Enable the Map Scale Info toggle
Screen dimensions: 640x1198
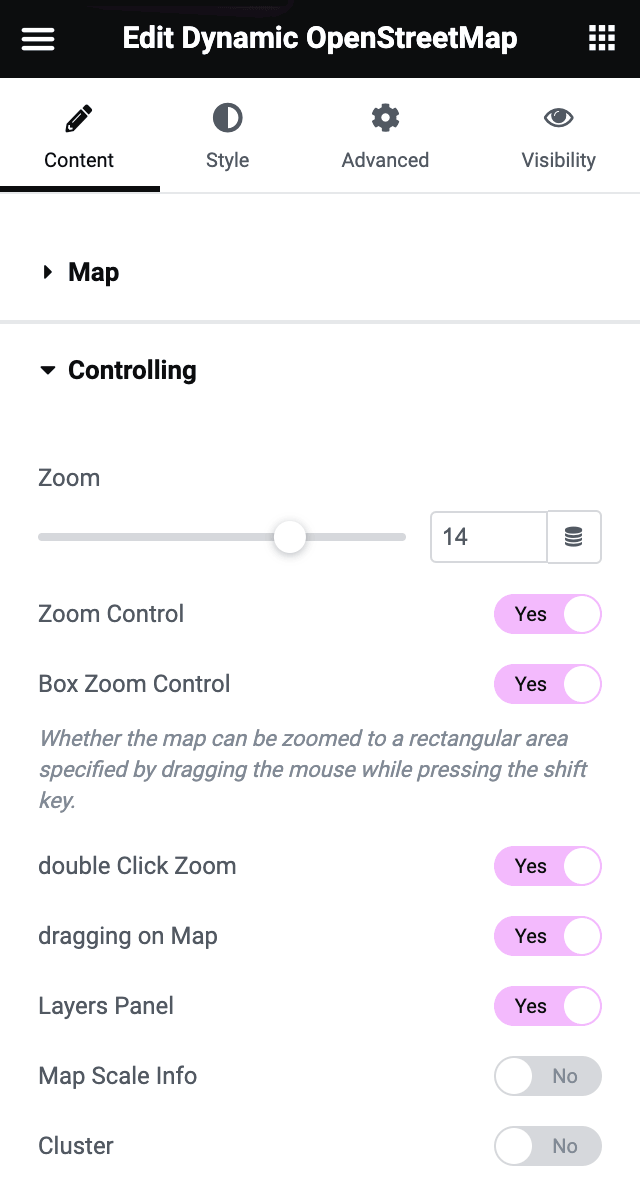pos(547,1076)
